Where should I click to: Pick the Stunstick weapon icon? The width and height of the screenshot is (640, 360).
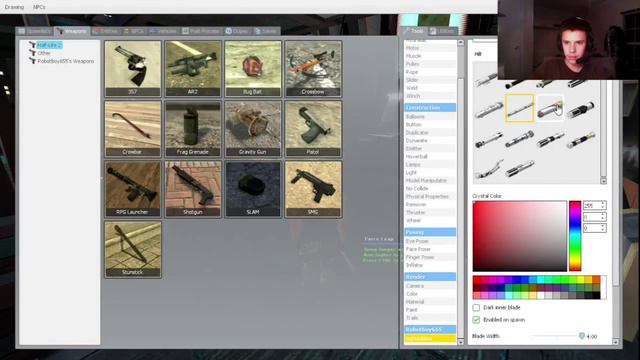(133, 249)
